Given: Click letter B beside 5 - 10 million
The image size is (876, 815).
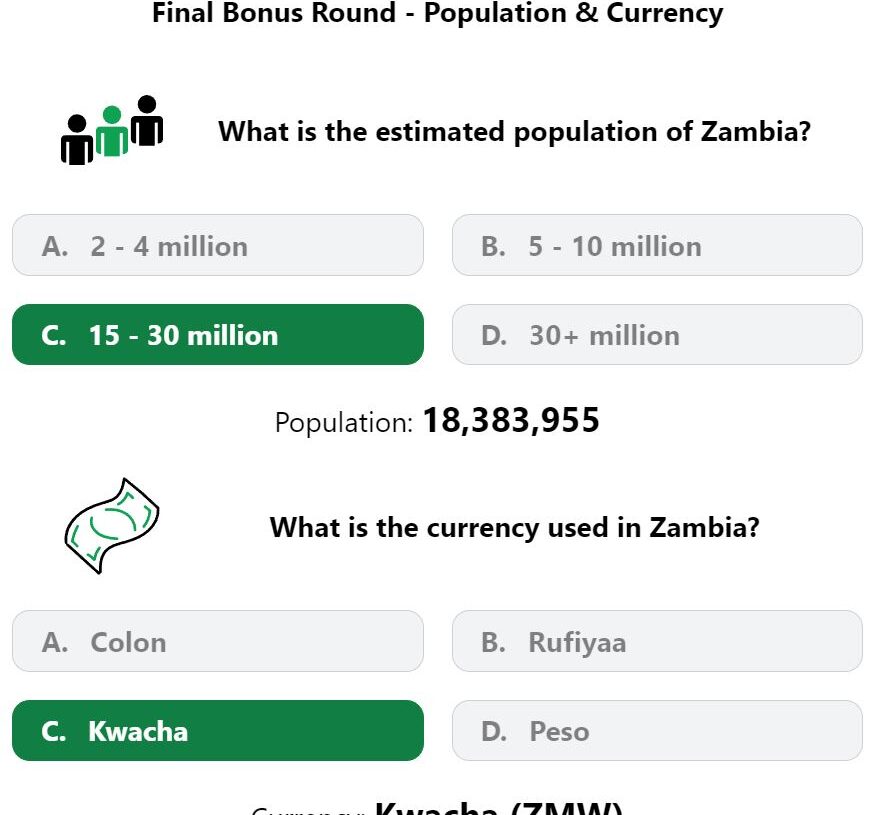Looking at the screenshot, I should pos(493,246).
